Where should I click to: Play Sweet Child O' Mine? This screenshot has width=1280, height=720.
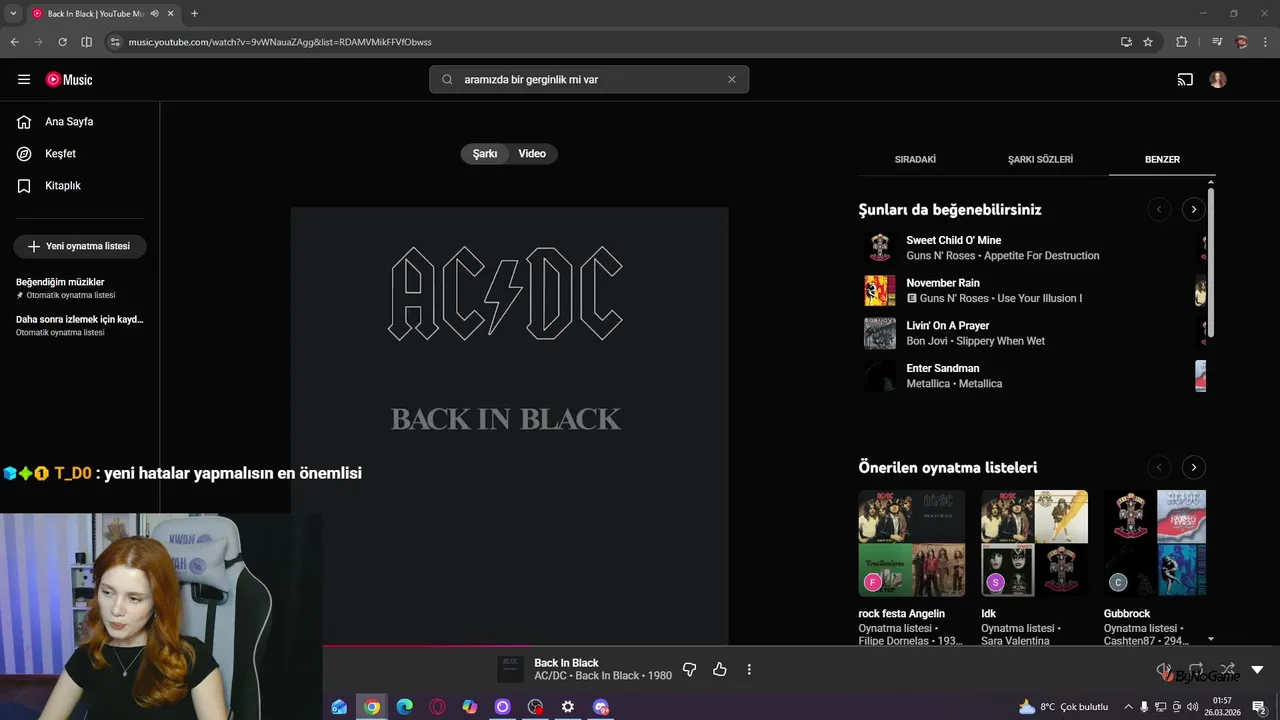[953, 240]
